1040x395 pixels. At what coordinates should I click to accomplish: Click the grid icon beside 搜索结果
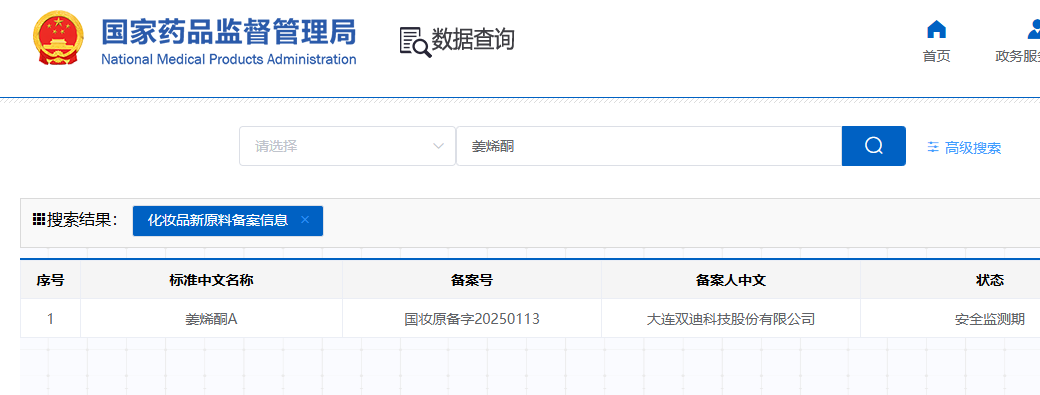coord(38,219)
